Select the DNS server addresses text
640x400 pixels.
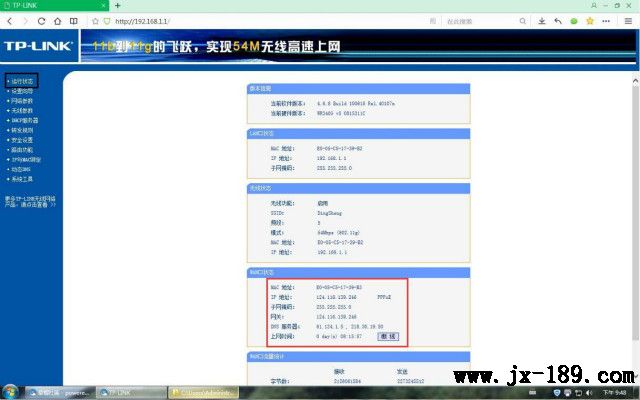coord(350,327)
